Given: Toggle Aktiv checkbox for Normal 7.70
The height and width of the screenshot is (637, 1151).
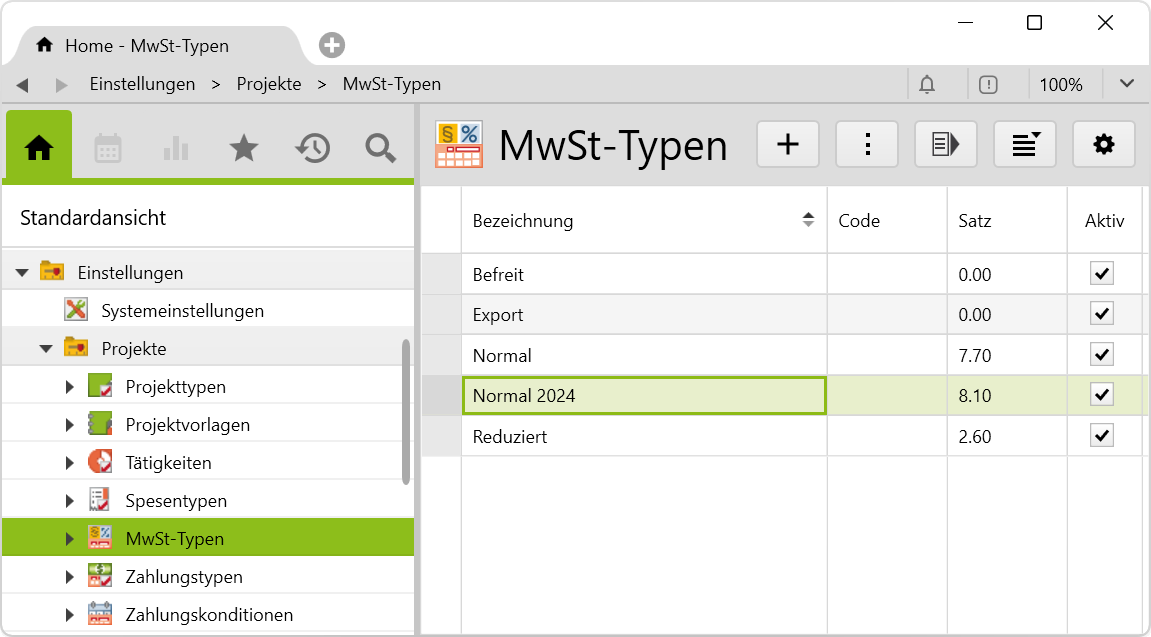Looking at the screenshot, I should click(x=1102, y=354).
